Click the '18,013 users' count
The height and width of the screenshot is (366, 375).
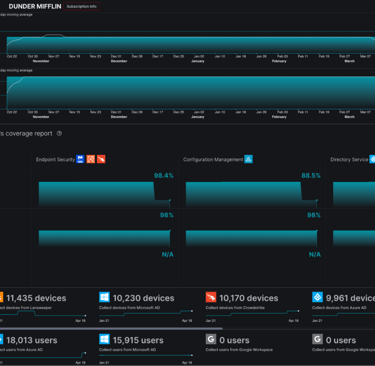pos(32,340)
